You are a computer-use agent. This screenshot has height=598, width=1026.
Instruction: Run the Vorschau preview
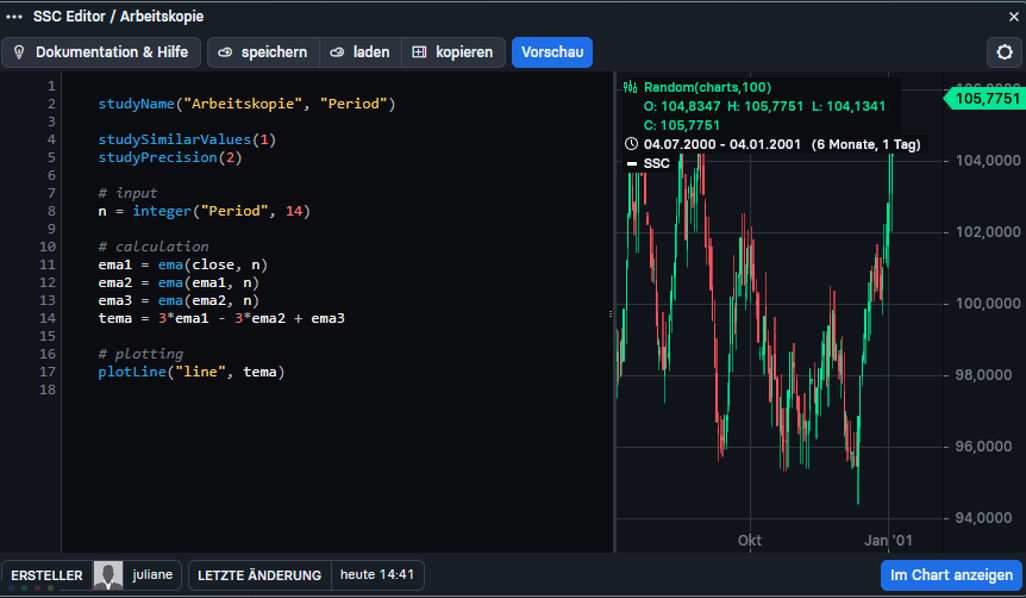click(x=552, y=52)
